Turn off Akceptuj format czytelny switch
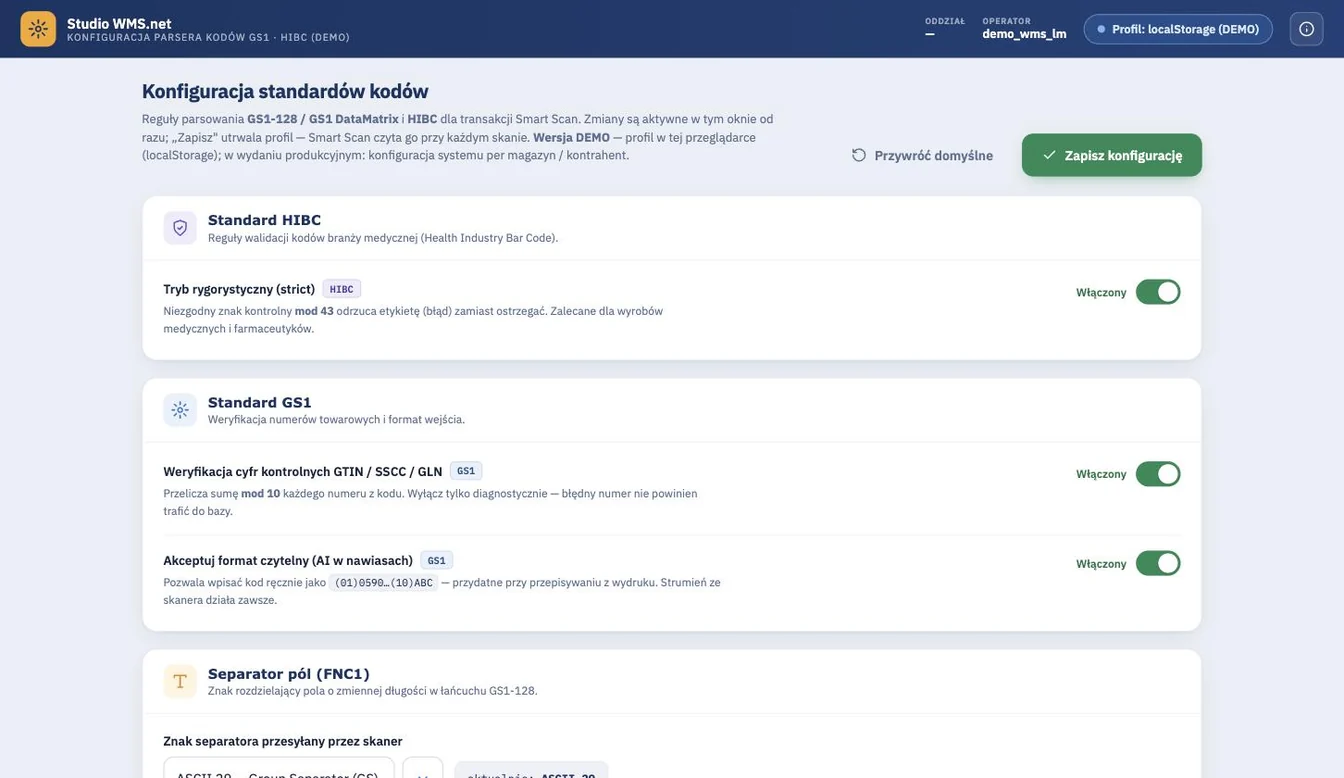The height and width of the screenshot is (778, 1344). (1158, 564)
